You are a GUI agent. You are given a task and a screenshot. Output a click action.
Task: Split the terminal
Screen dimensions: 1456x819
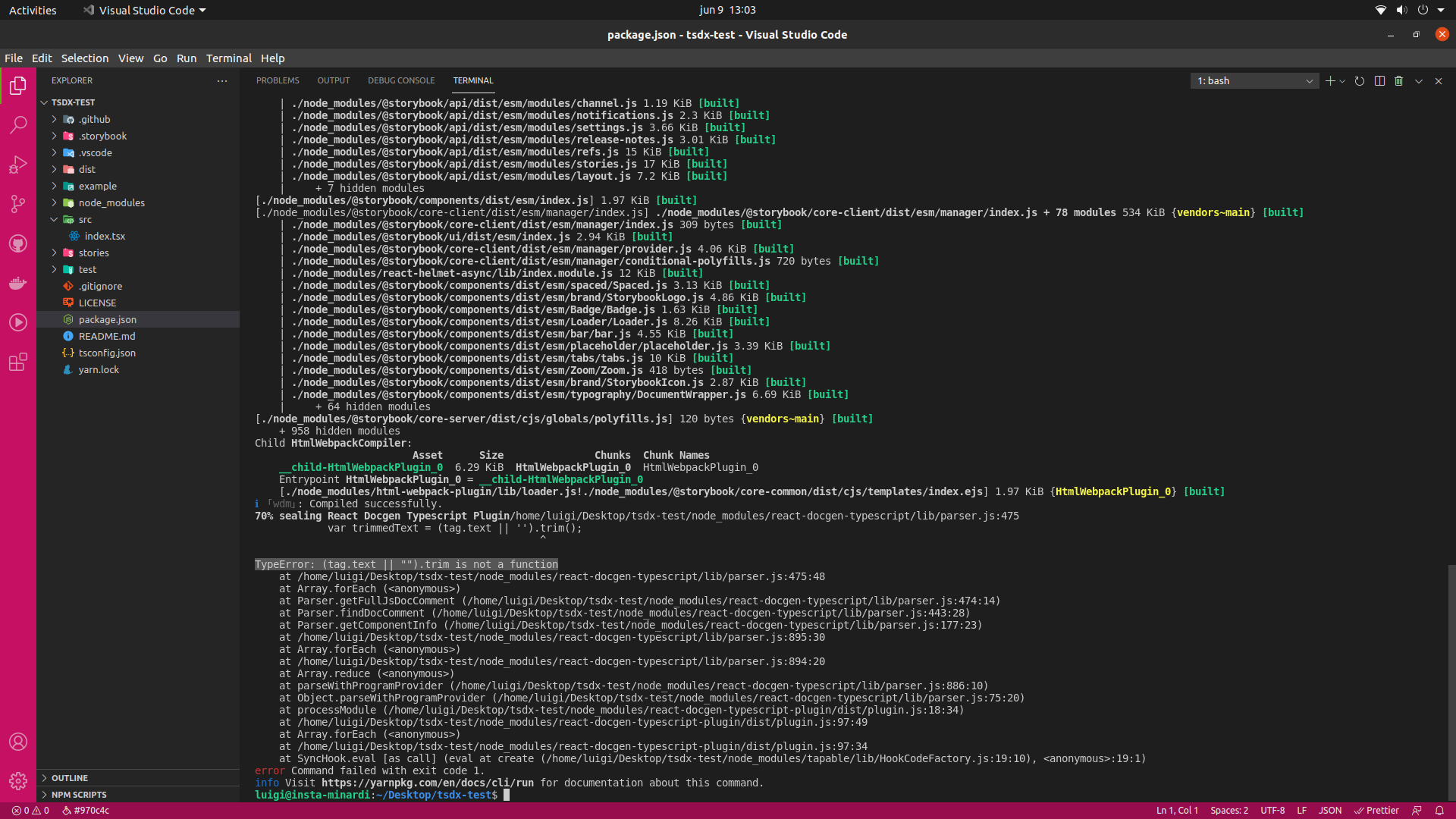click(1379, 80)
